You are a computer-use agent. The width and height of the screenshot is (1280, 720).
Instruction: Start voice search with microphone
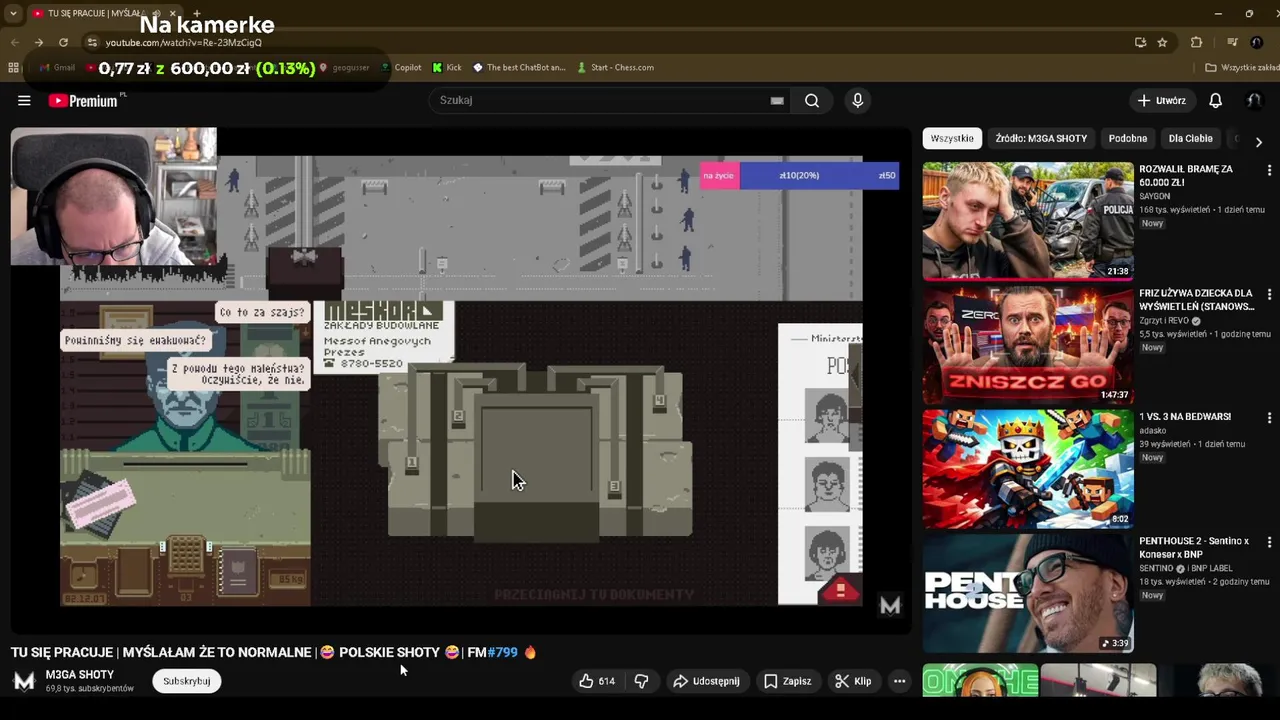tap(857, 100)
